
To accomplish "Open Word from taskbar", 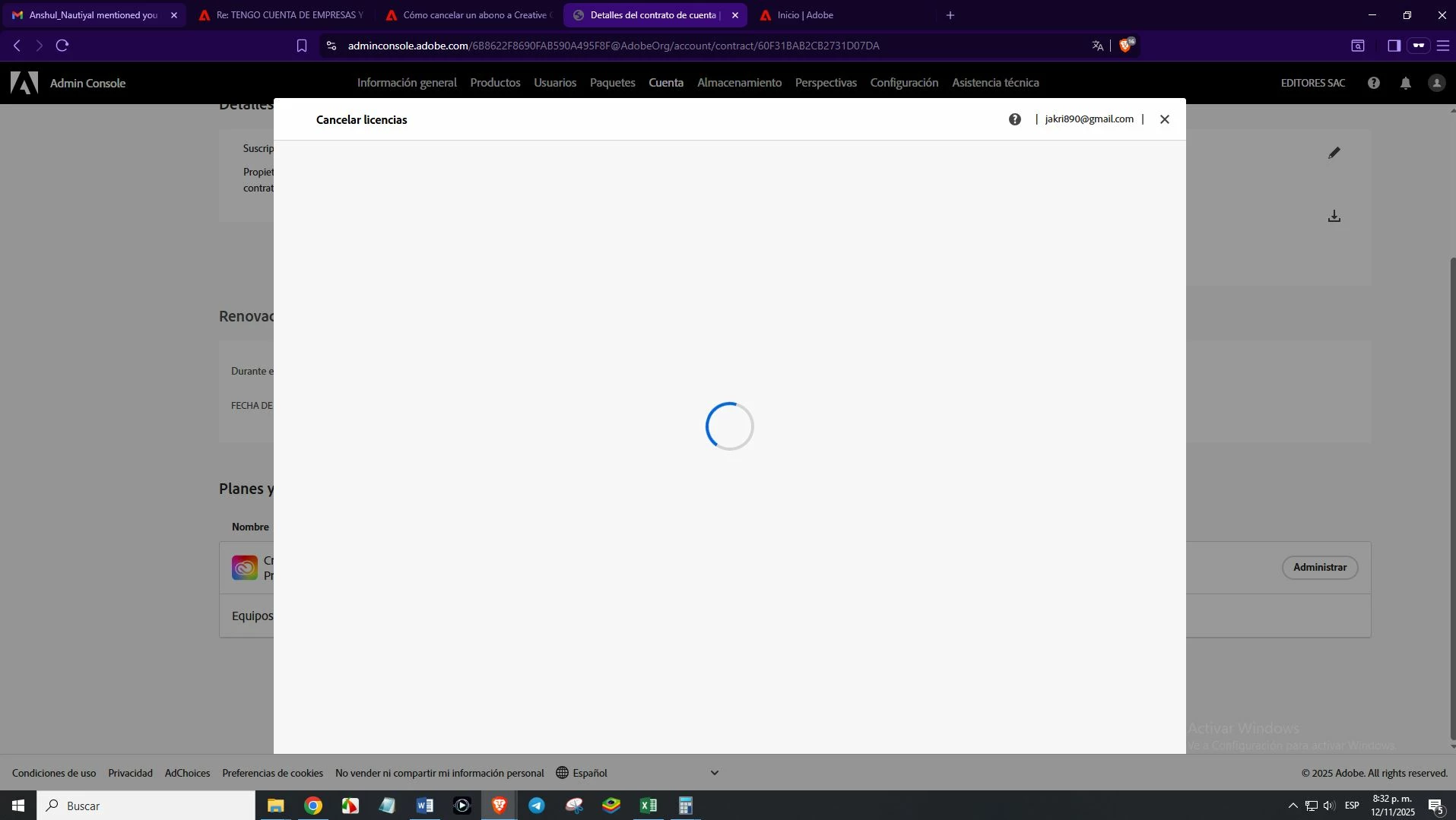I will click(425, 806).
